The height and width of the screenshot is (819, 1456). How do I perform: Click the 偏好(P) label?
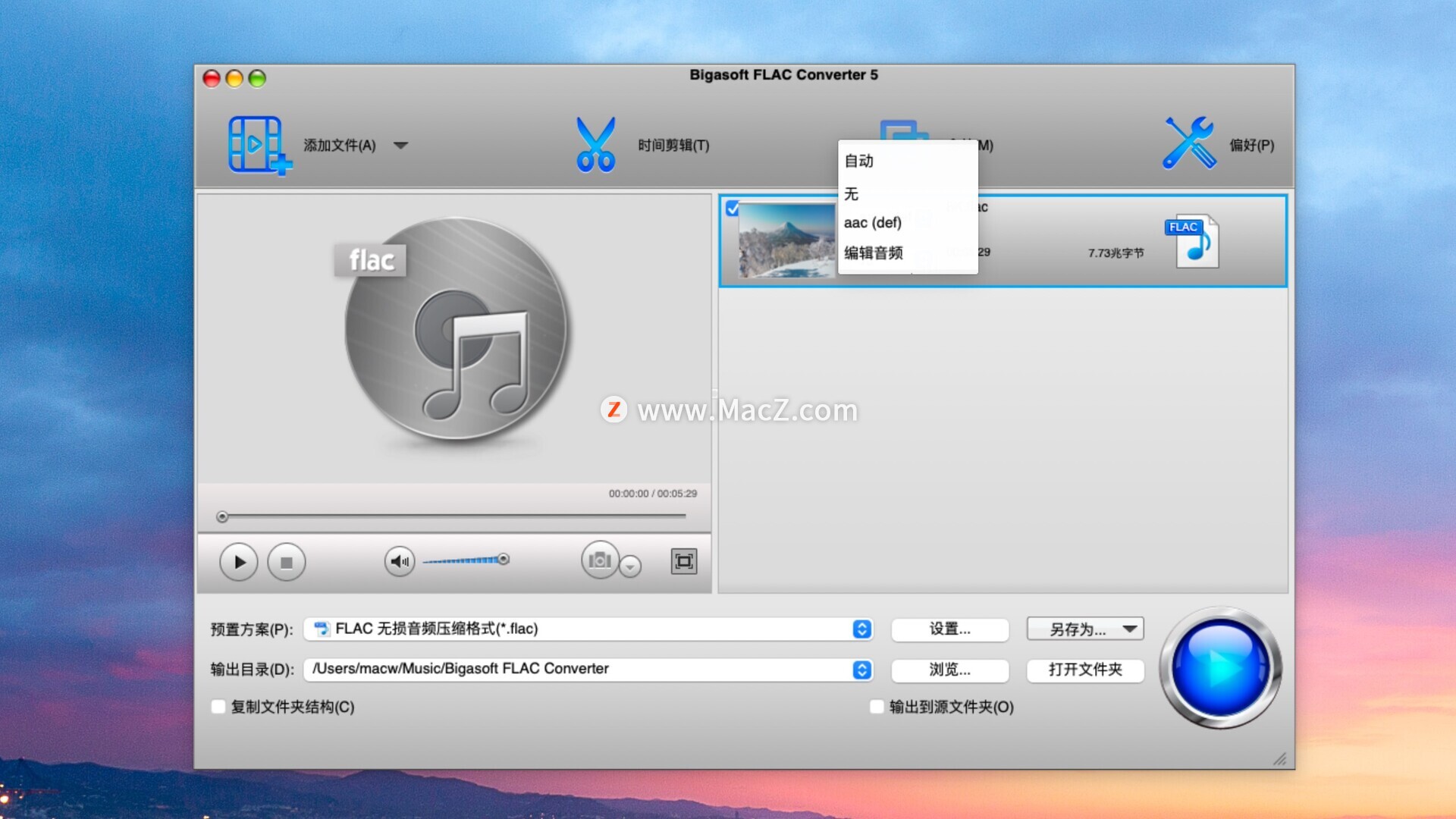click(1251, 145)
